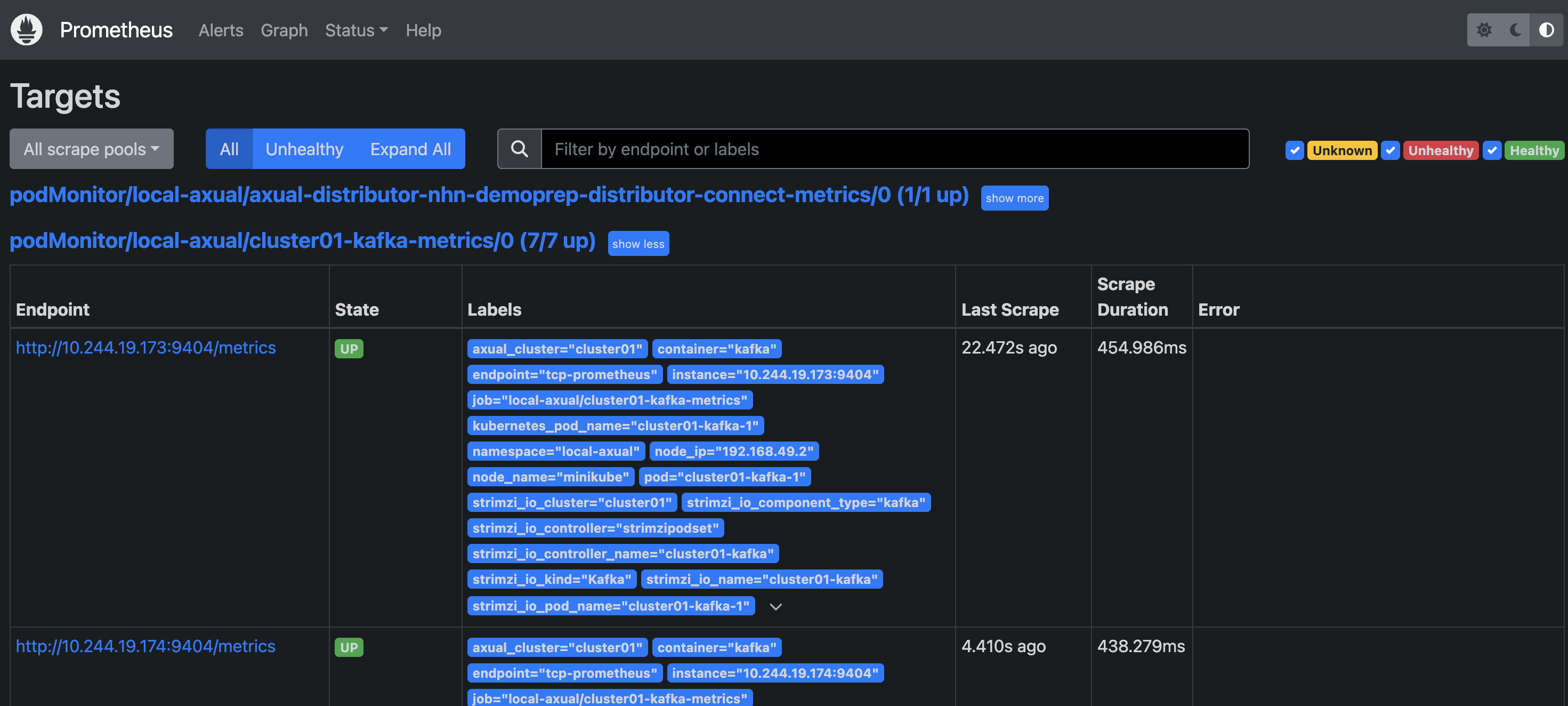Focus the filter by endpoint field
This screenshot has height=706, width=1568.
[x=895, y=149]
